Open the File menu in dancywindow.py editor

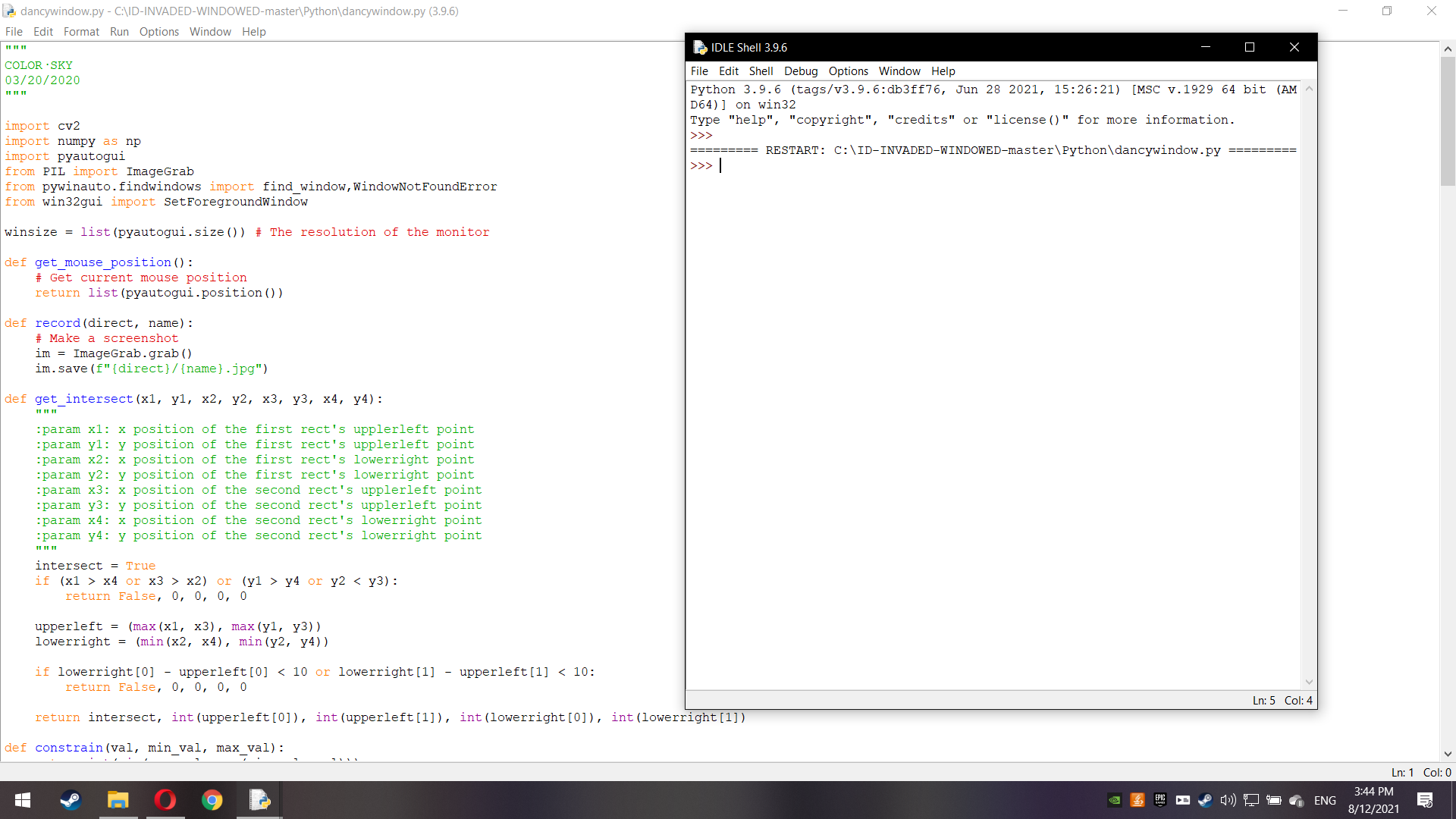(x=14, y=32)
